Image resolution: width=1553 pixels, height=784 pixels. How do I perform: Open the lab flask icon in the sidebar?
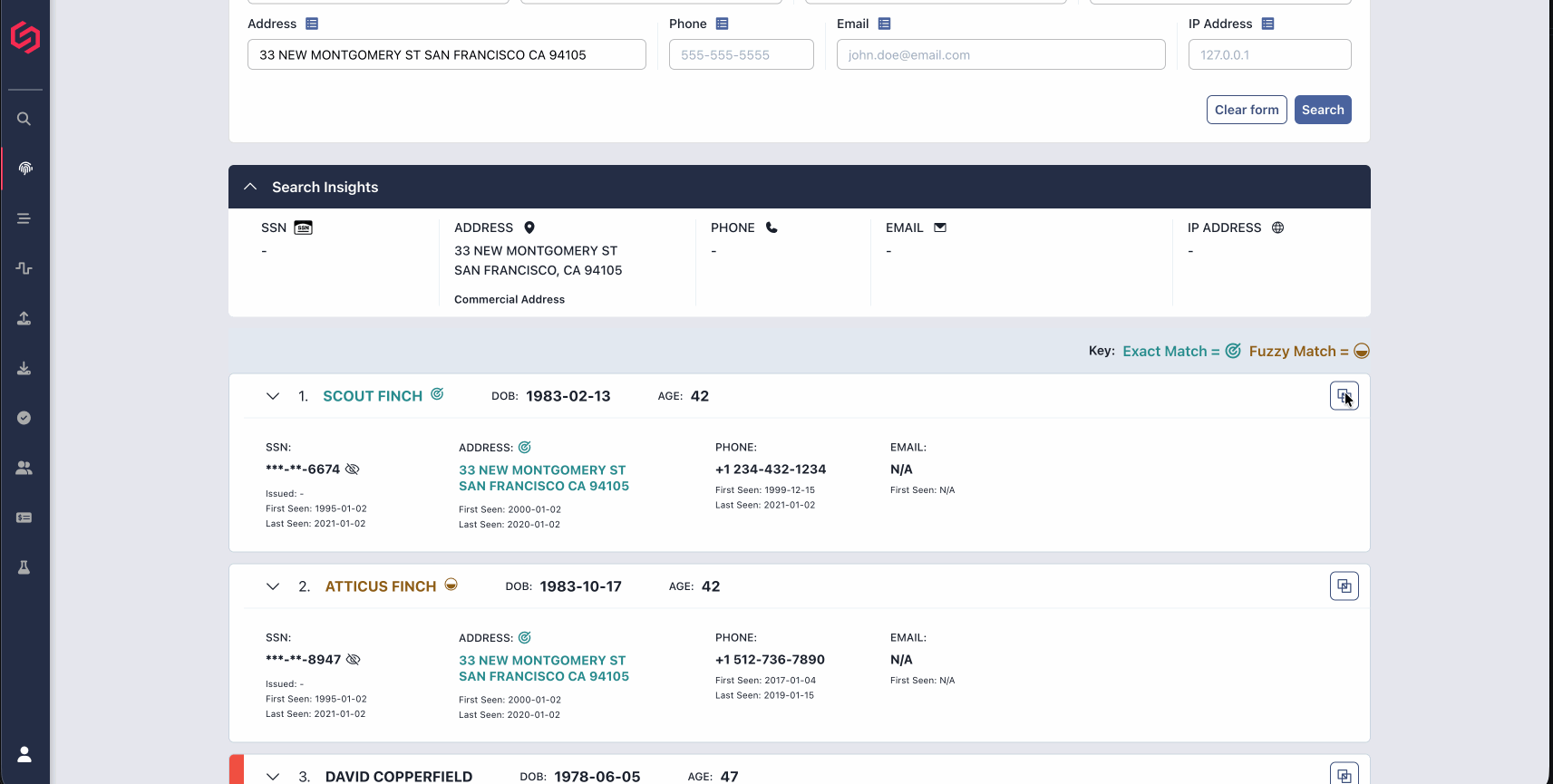click(x=24, y=567)
